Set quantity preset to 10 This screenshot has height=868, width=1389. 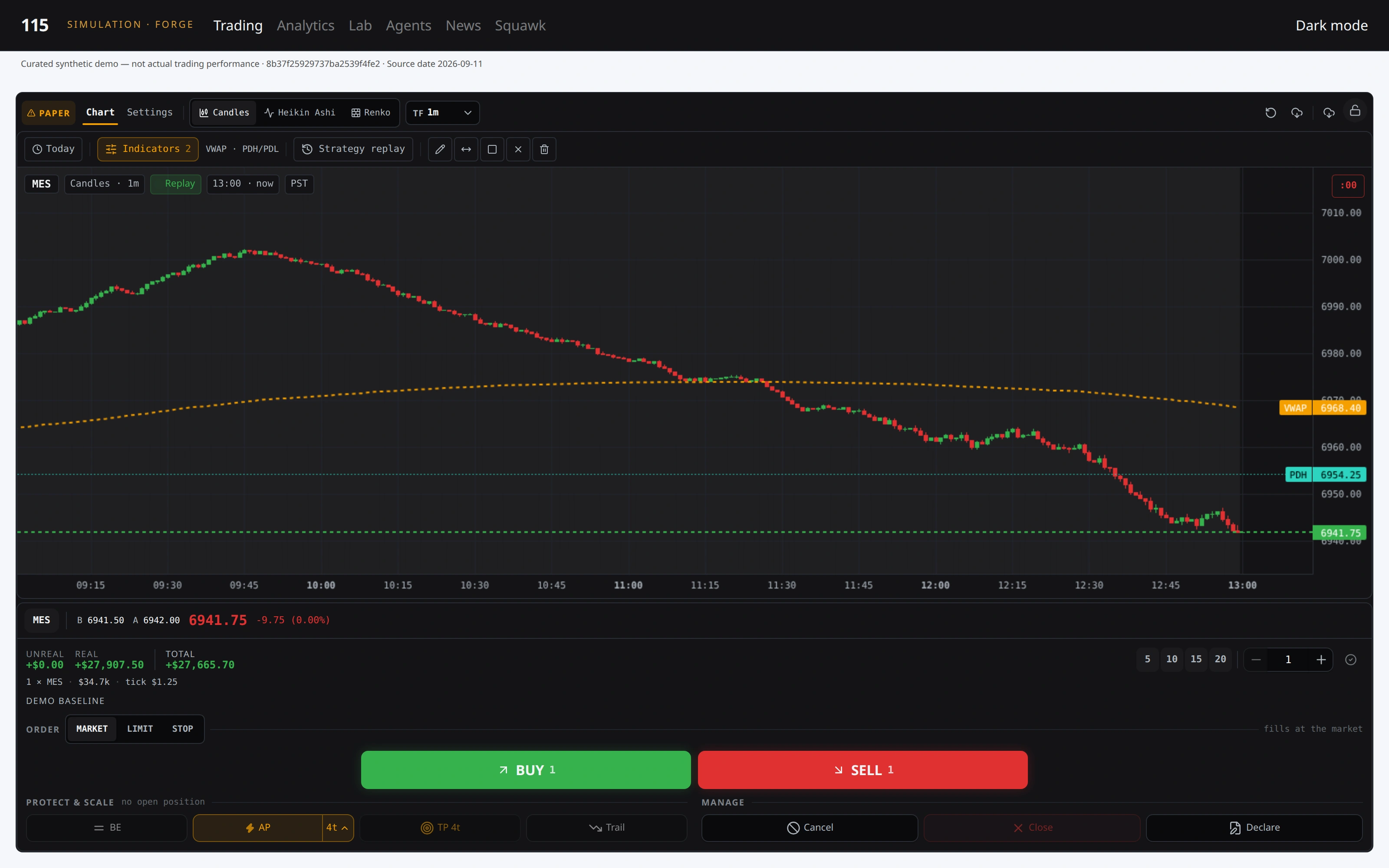click(1172, 660)
